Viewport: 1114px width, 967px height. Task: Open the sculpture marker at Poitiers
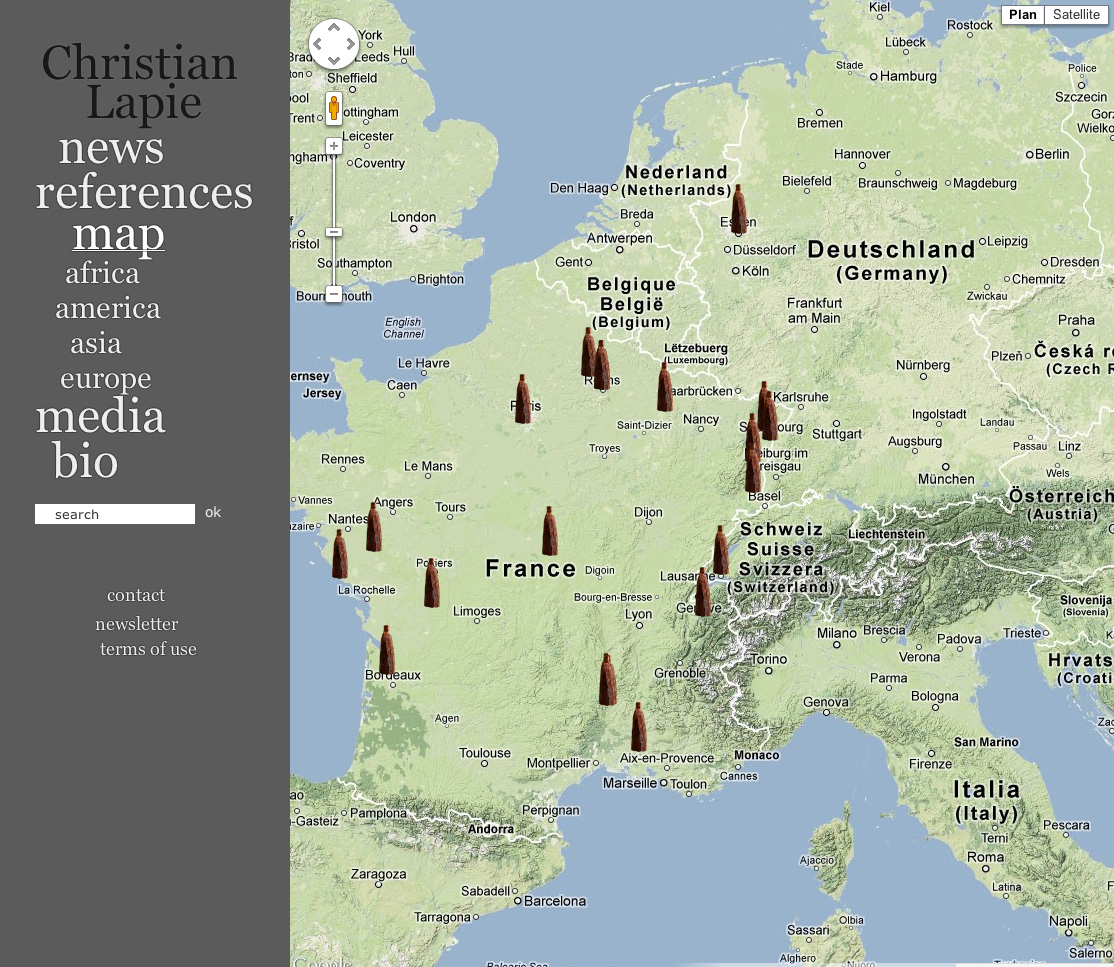(x=431, y=583)
